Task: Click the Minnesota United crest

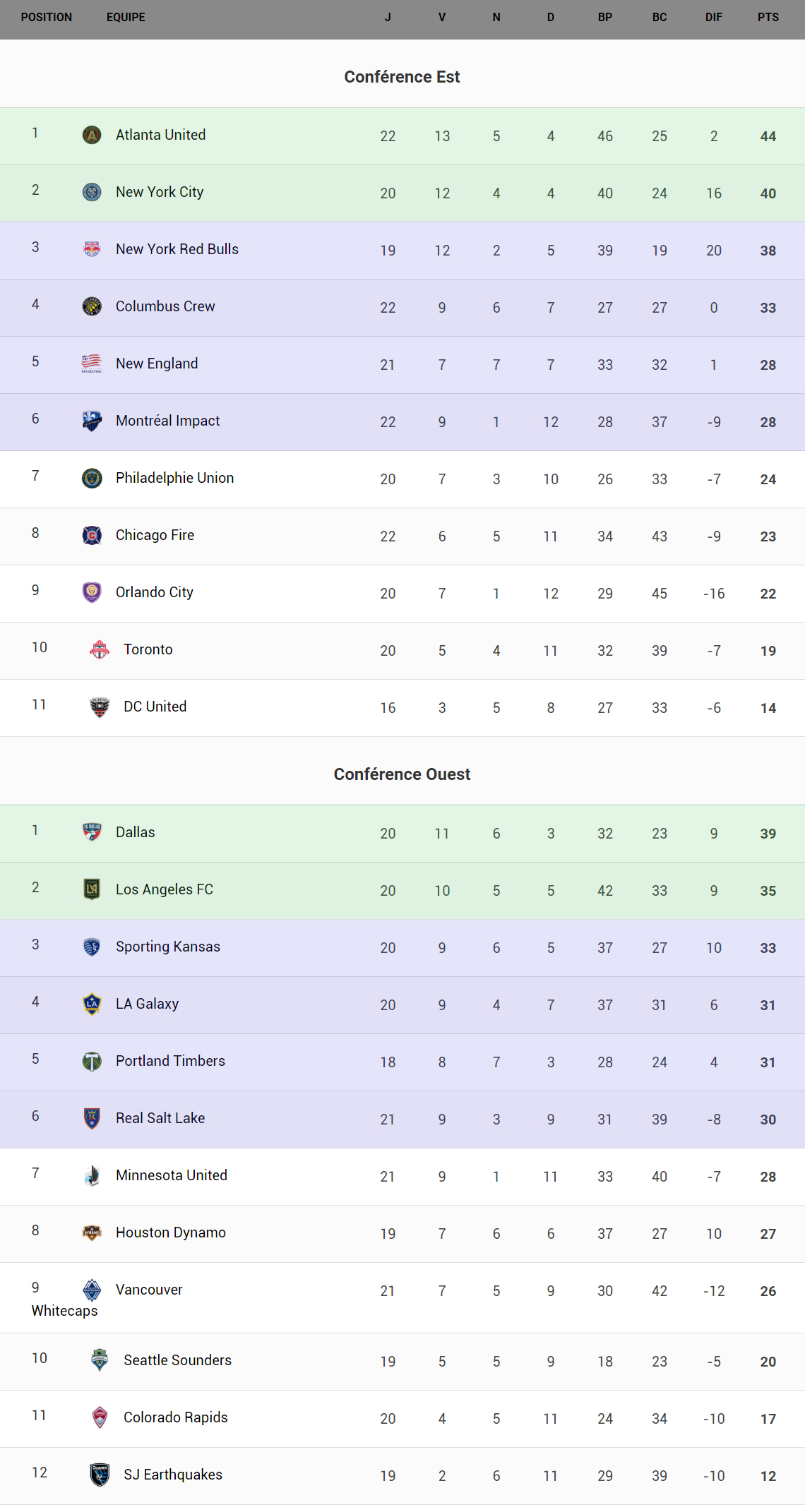Action: [92, 1175]
